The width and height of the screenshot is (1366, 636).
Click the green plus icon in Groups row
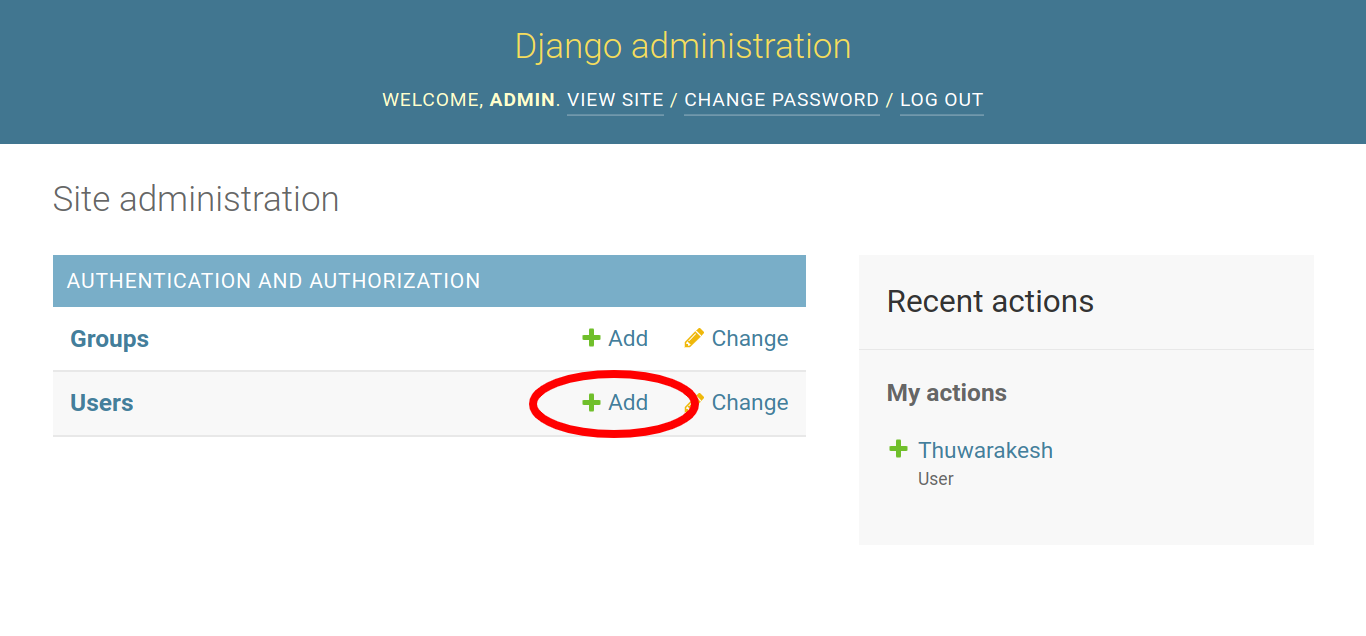coord(591,339)
